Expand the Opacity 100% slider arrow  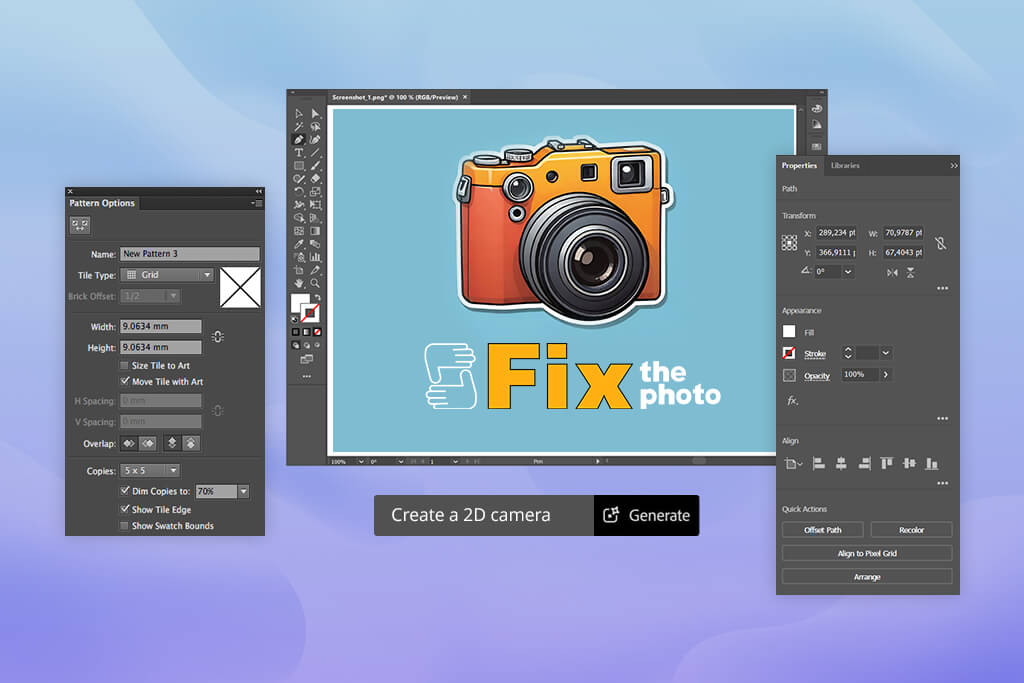(x=886, y=375)
